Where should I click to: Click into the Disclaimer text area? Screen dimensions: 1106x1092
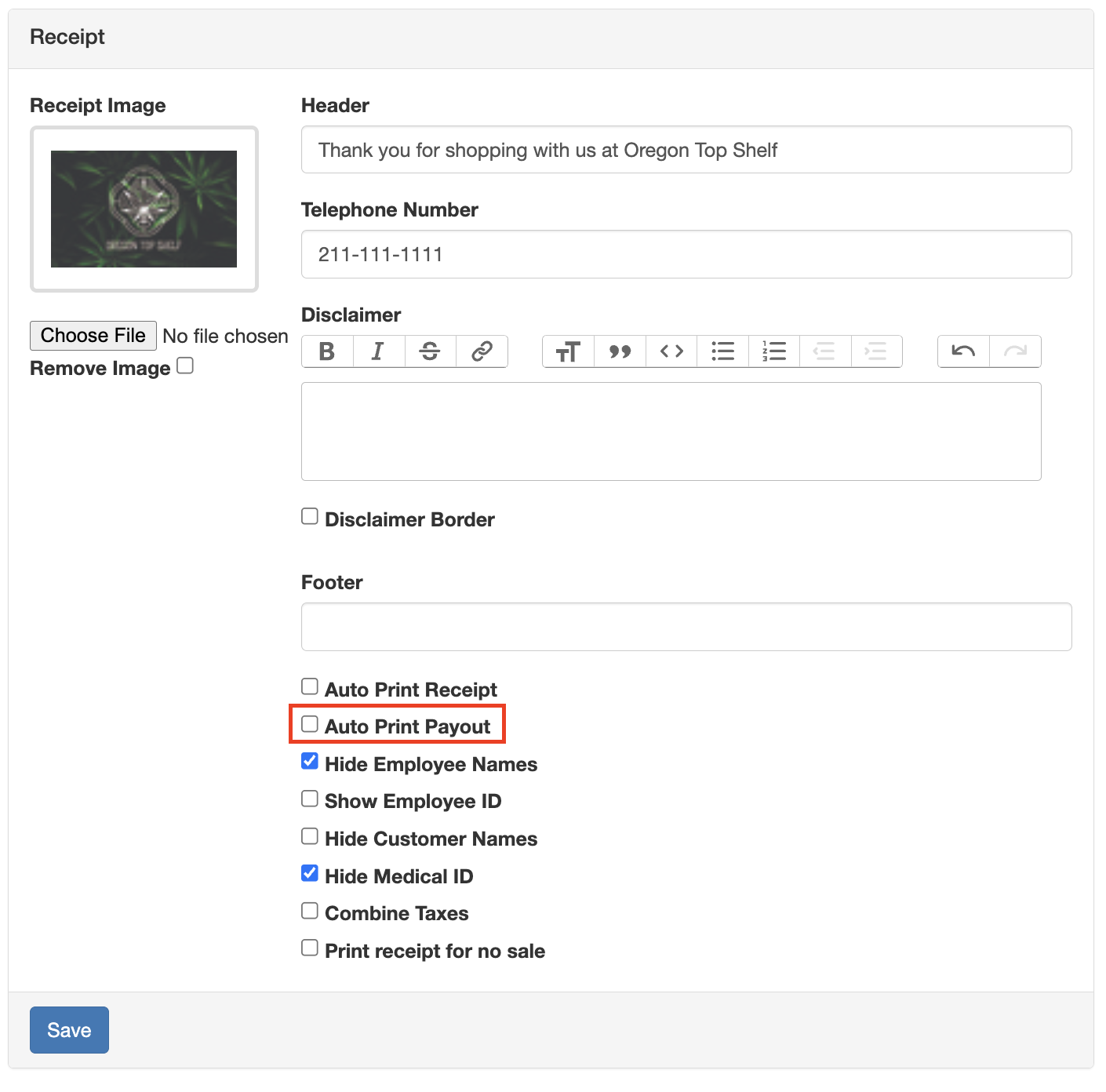(671, 431)
